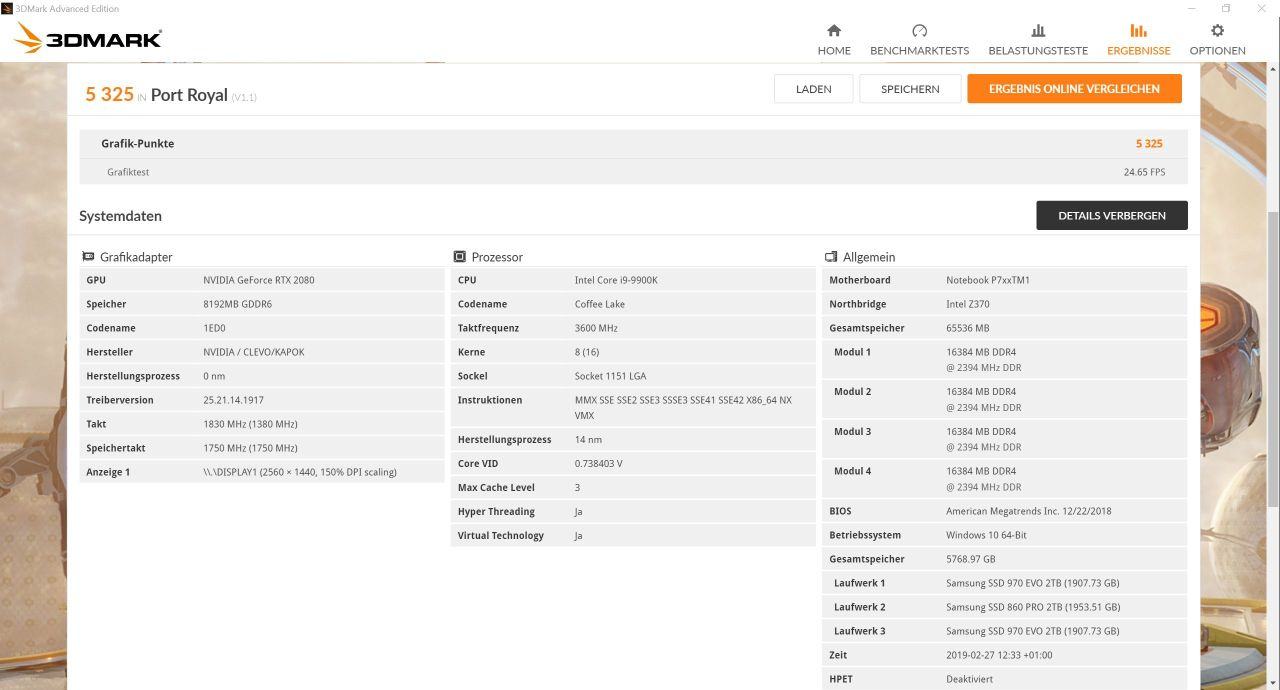Viewport: 1280px width, 690px height.
Task: Click the Grafikadapter section icon
Action: [88, 257]
